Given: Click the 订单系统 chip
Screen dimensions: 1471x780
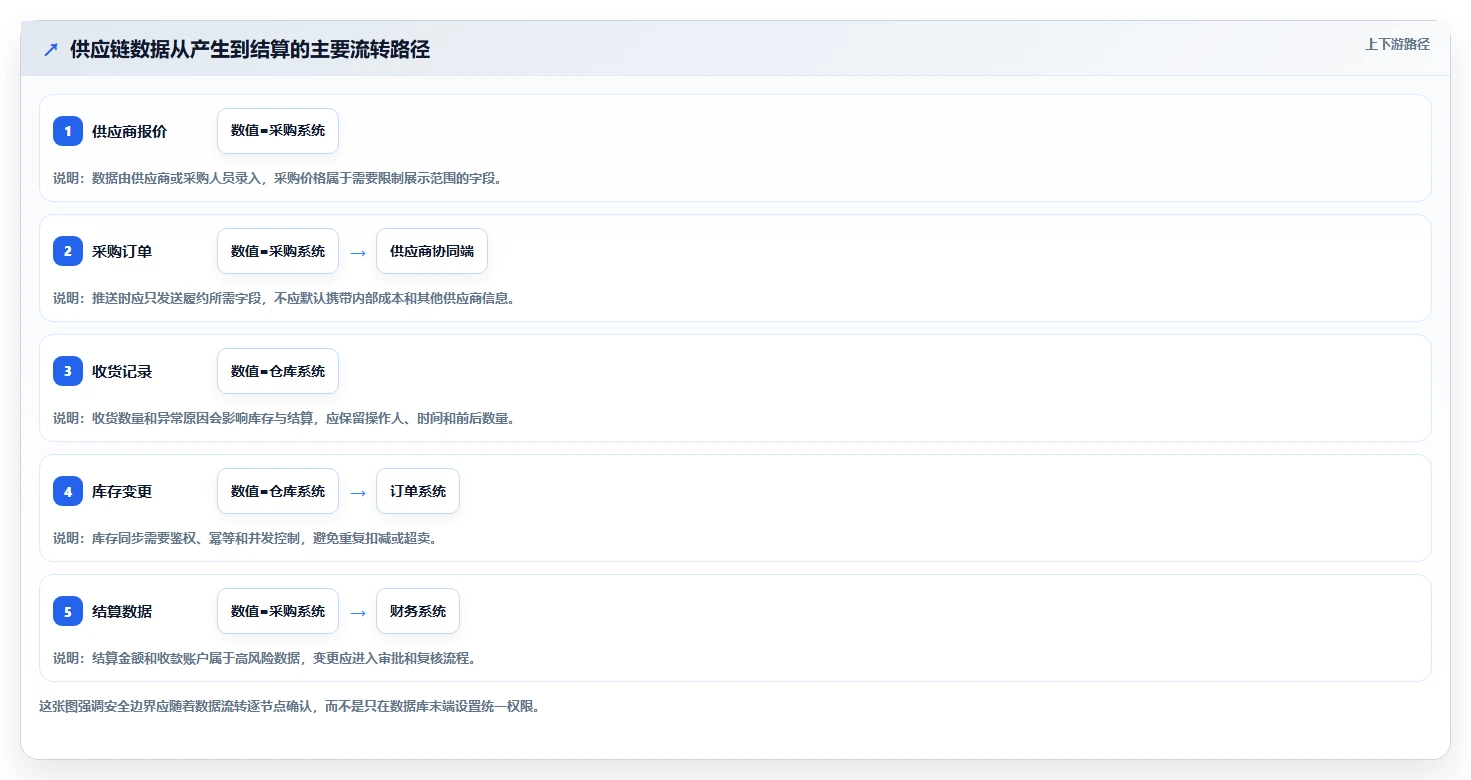Looking at the screenshot, I should tap(418, 491).
